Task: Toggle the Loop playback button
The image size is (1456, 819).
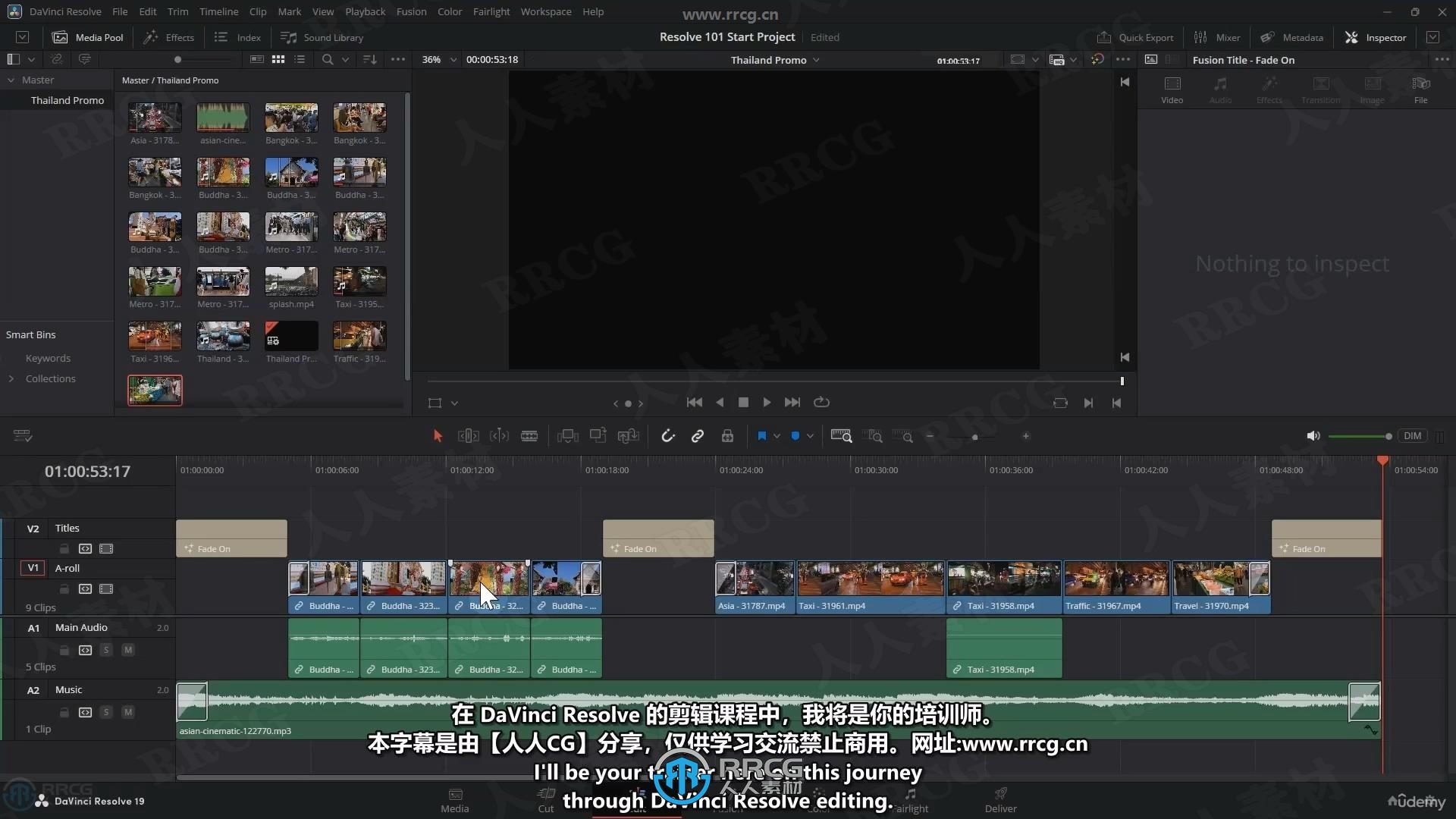Action: [821, 403]
